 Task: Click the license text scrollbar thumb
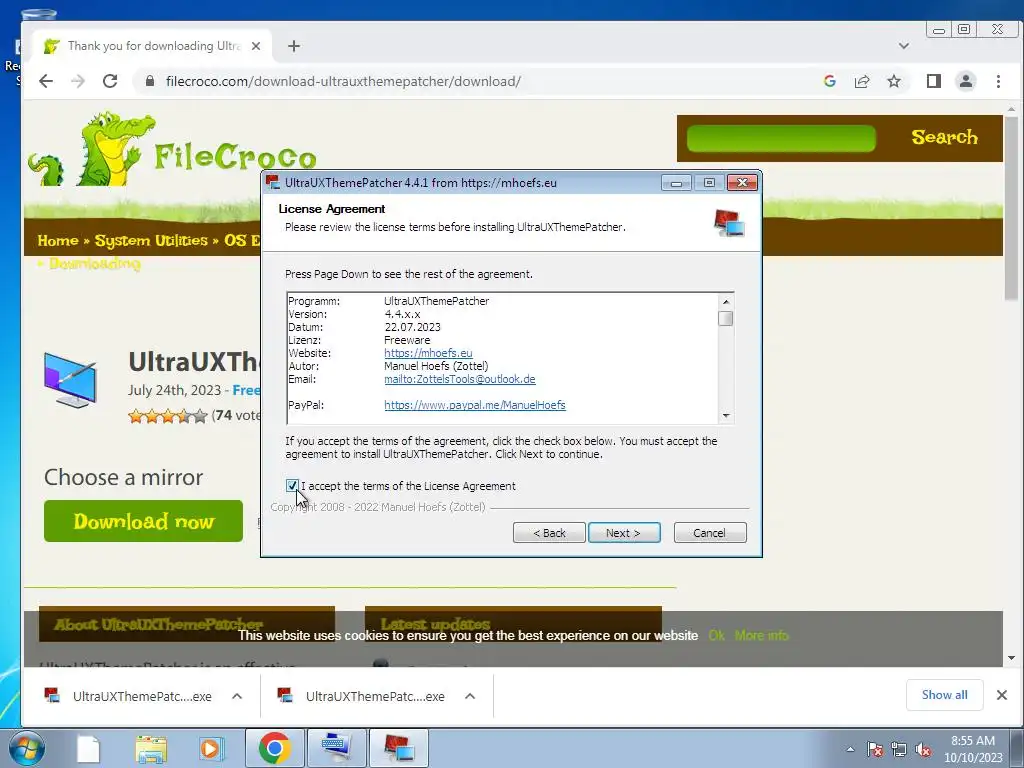click(x=726, y=318)
